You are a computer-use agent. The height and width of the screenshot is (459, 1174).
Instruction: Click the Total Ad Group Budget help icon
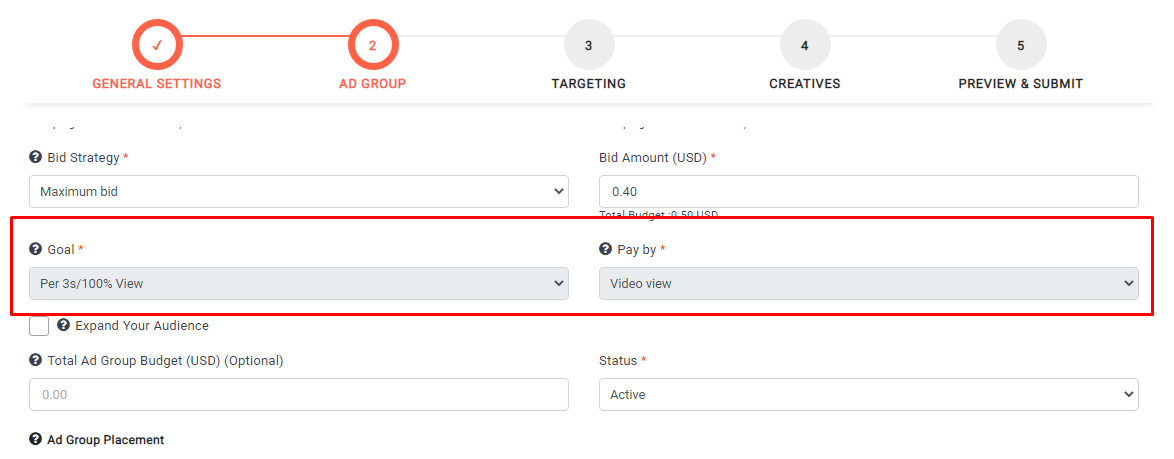36,360
